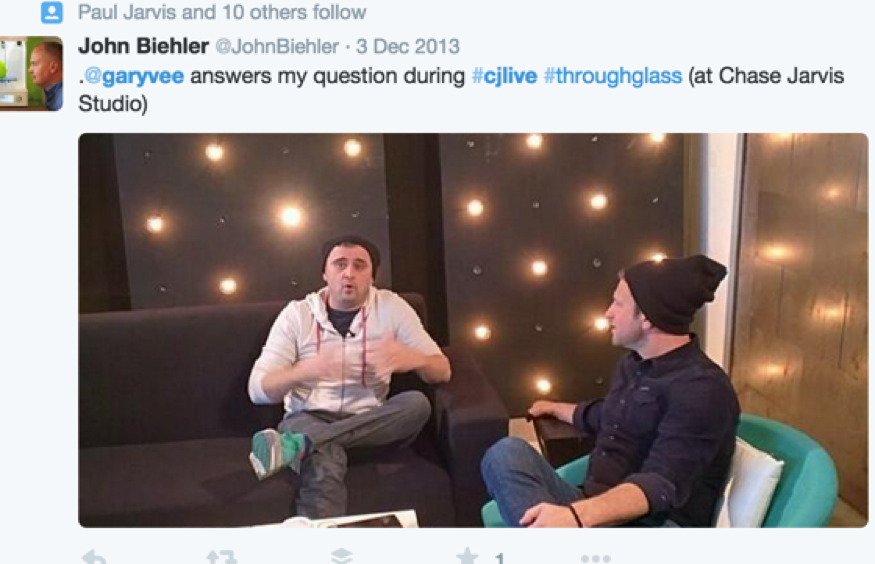Open John Biehler's profile avatar
Viewport: 875px width, 564px height.
[31, 74]
